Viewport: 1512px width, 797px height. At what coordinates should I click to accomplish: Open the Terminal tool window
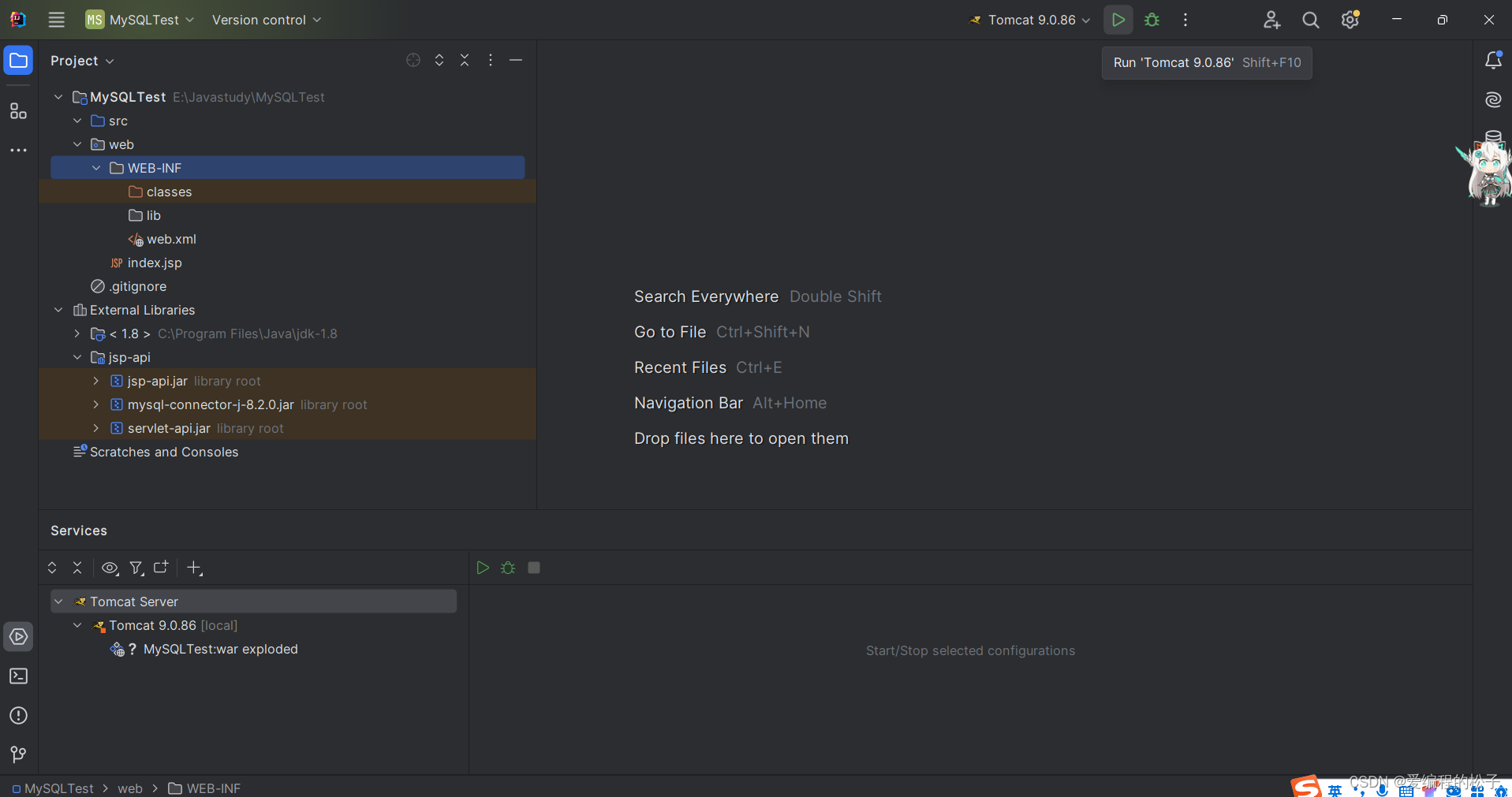click(18, 676)
